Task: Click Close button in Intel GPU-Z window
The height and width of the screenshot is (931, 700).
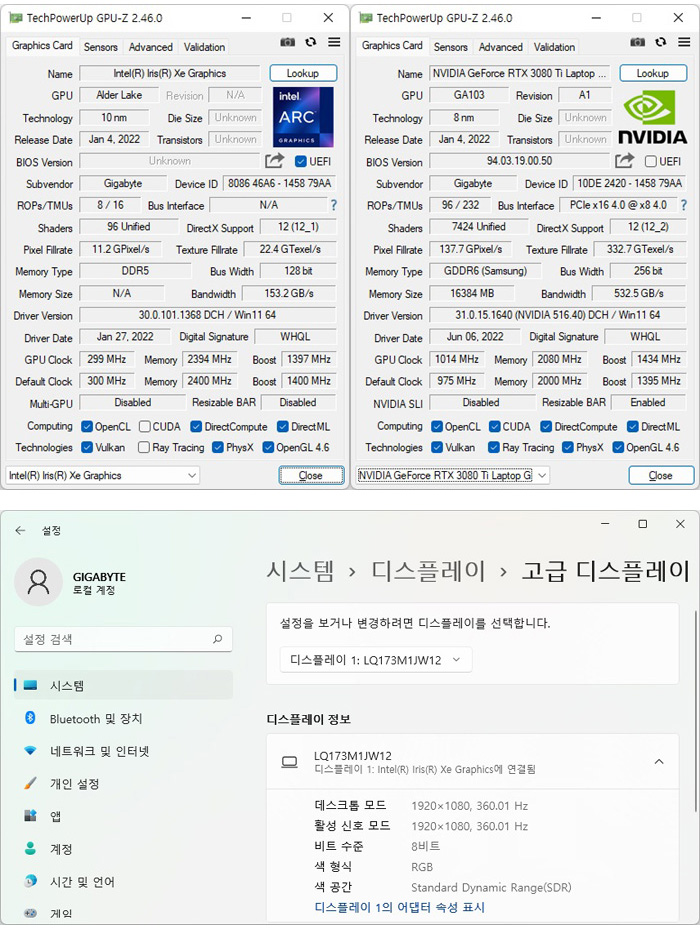Action: coord(311,475)
